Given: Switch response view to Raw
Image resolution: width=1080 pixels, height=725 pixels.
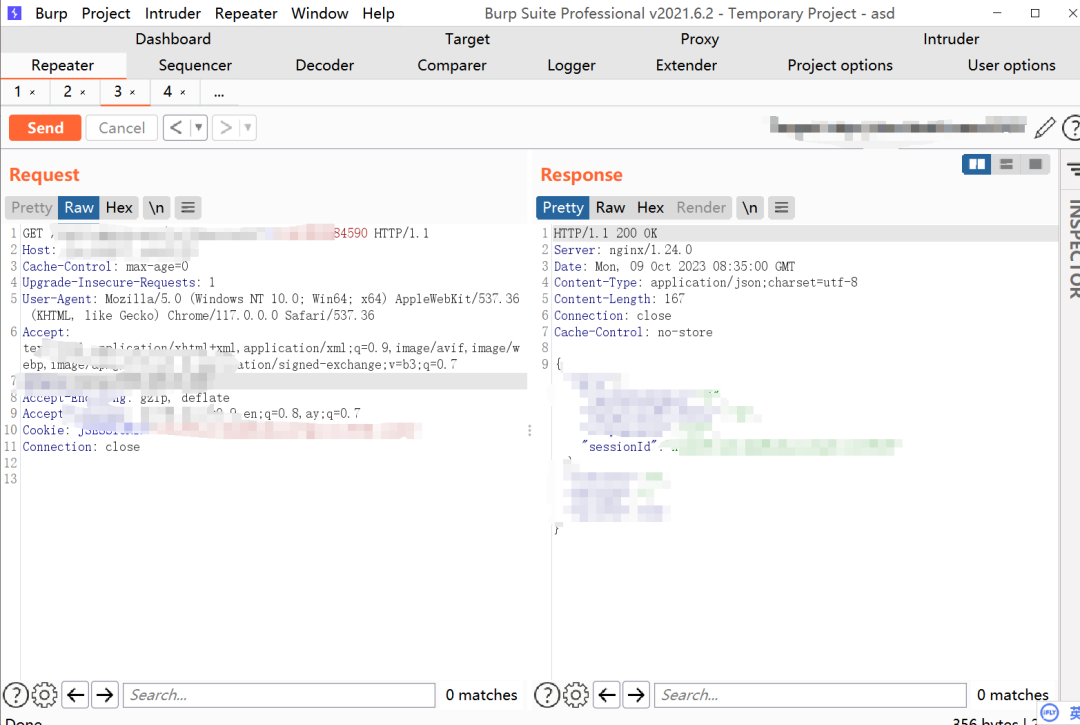Looking at the screenshot, I should pos(610,208).
